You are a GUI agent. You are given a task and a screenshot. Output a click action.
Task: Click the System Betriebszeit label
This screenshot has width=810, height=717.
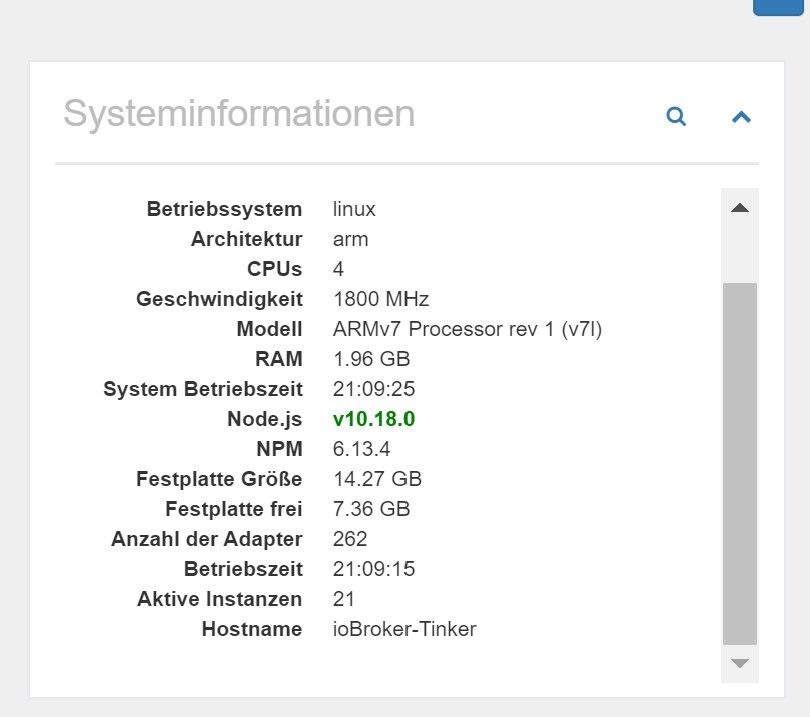pos(202,389)
